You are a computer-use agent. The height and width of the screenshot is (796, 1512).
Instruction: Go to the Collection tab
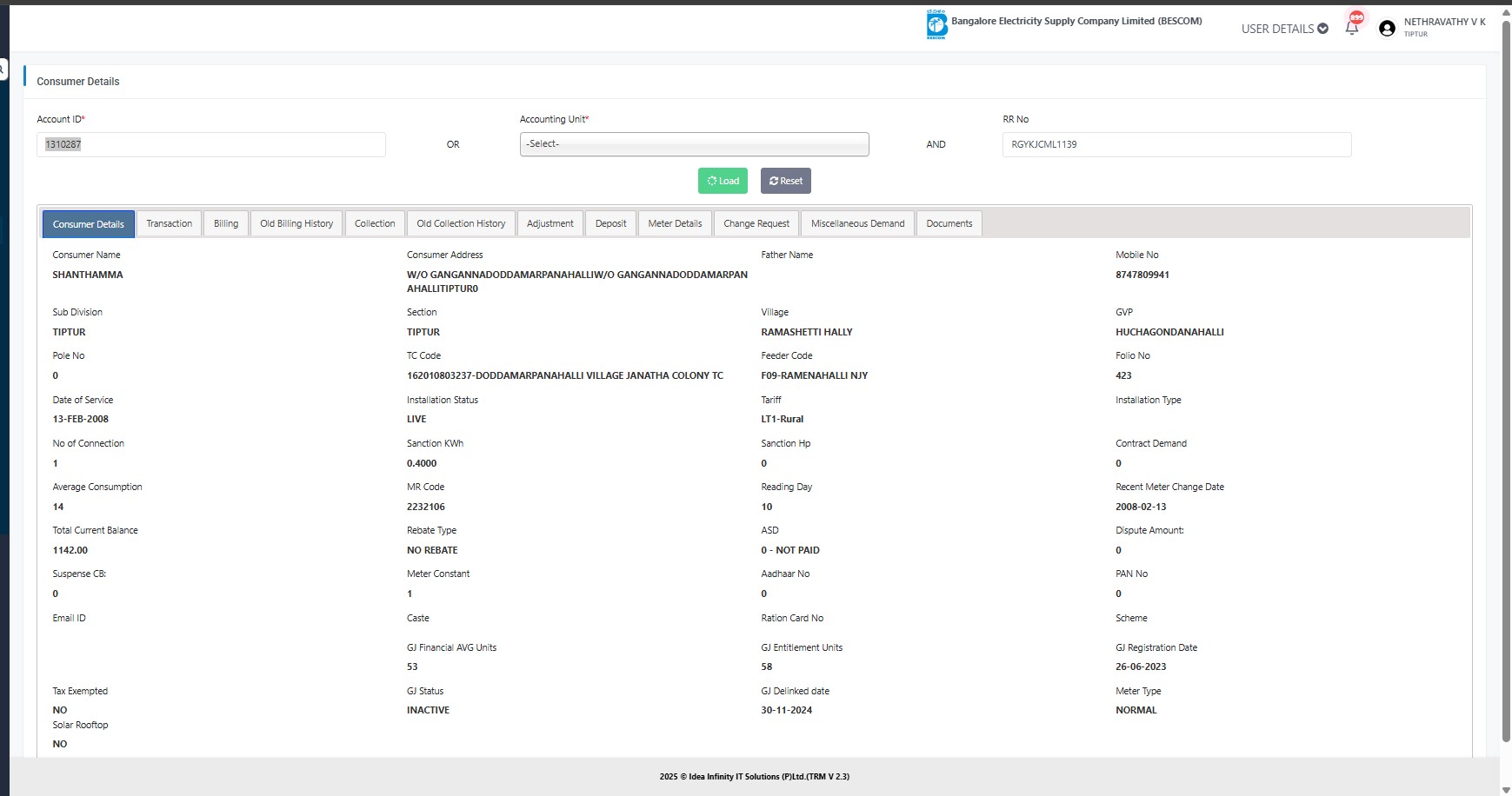coord(375,224)
